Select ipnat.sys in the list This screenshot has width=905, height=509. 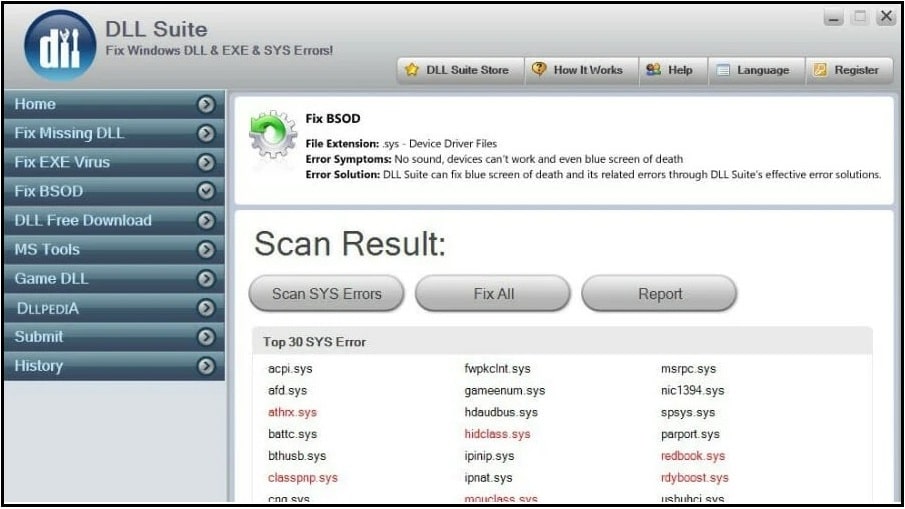point(488,478)
